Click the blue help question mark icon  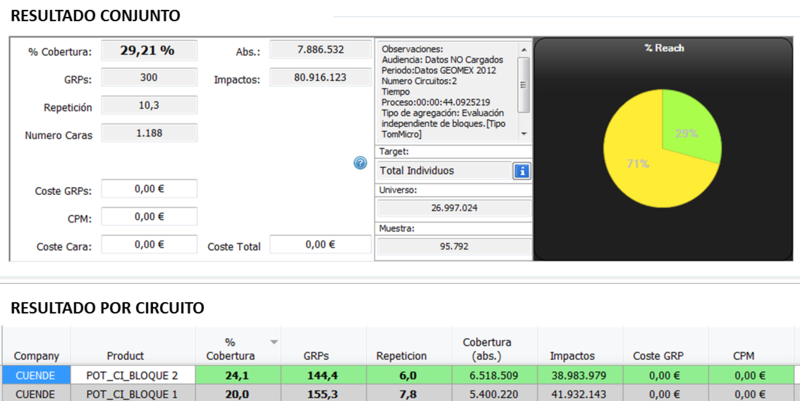pos(360,163)
